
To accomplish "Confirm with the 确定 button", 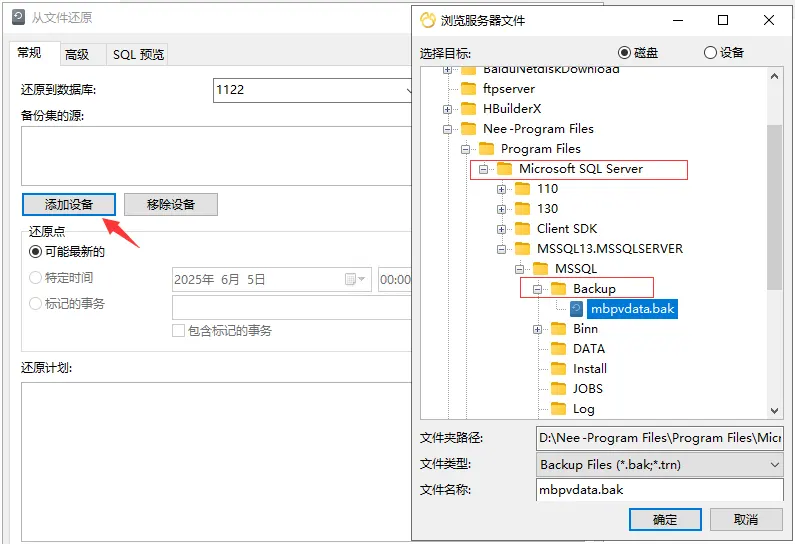I will [665, 520].
